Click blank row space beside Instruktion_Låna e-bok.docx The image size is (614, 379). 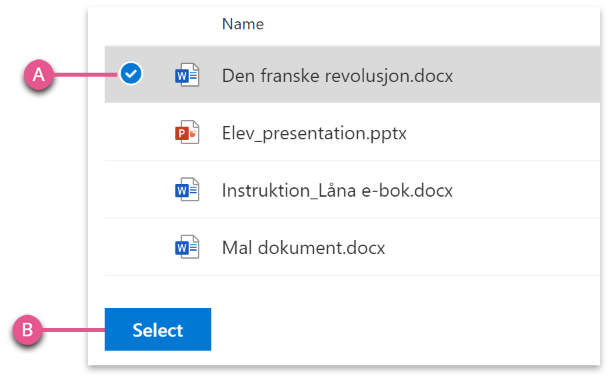[527, 190]
